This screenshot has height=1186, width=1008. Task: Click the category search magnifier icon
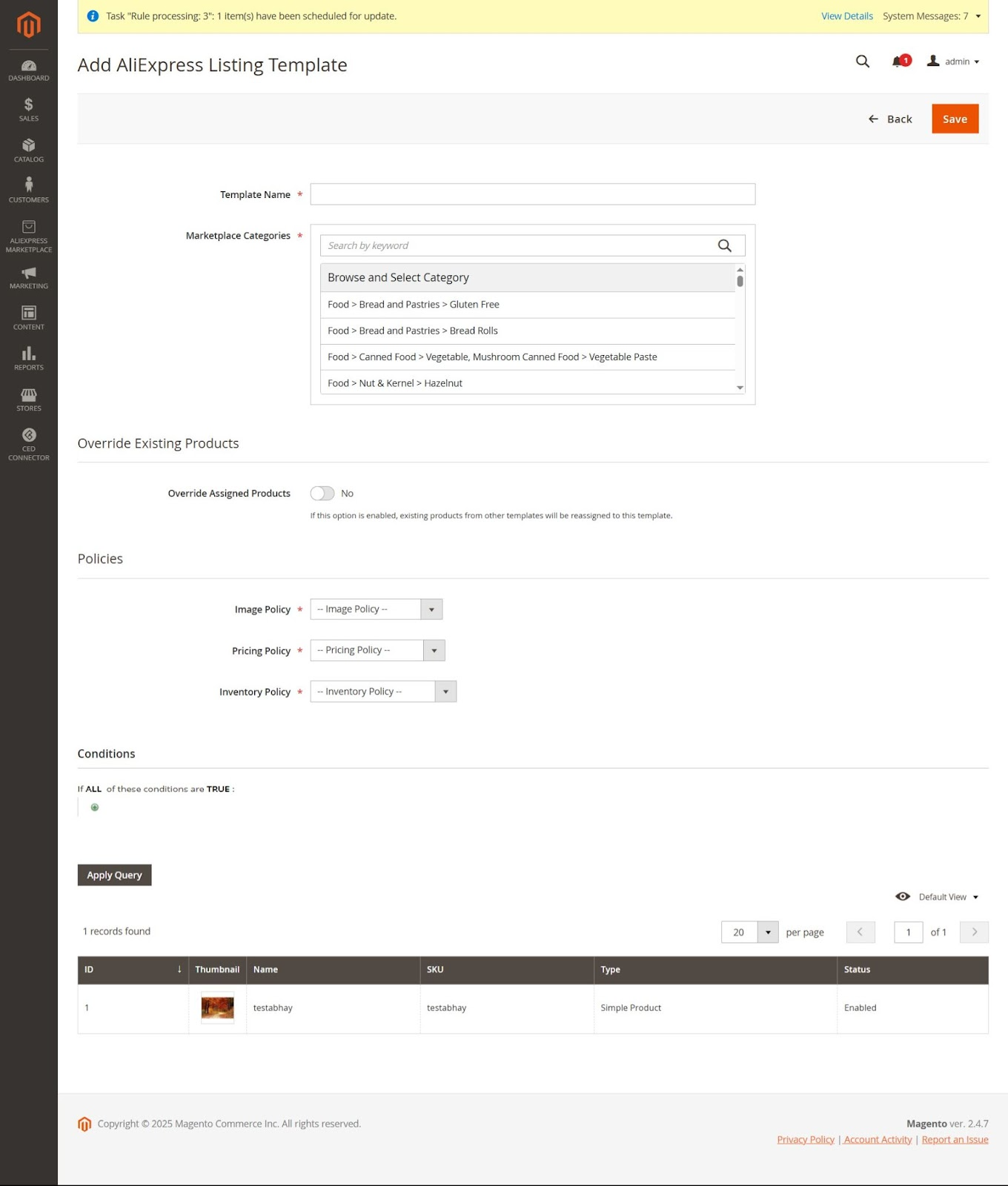724,245
